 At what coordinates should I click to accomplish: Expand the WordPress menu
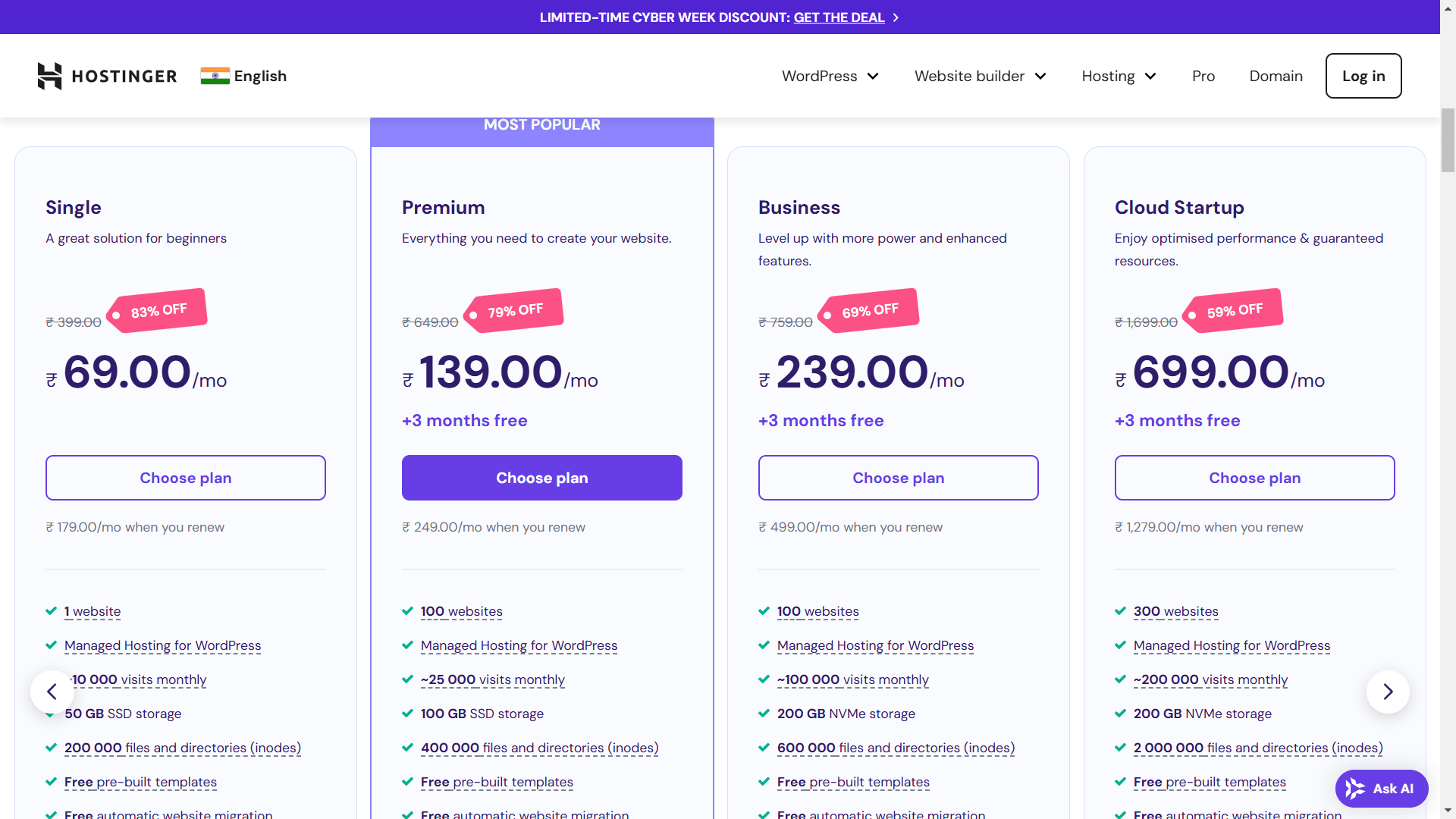click(830, 76)
